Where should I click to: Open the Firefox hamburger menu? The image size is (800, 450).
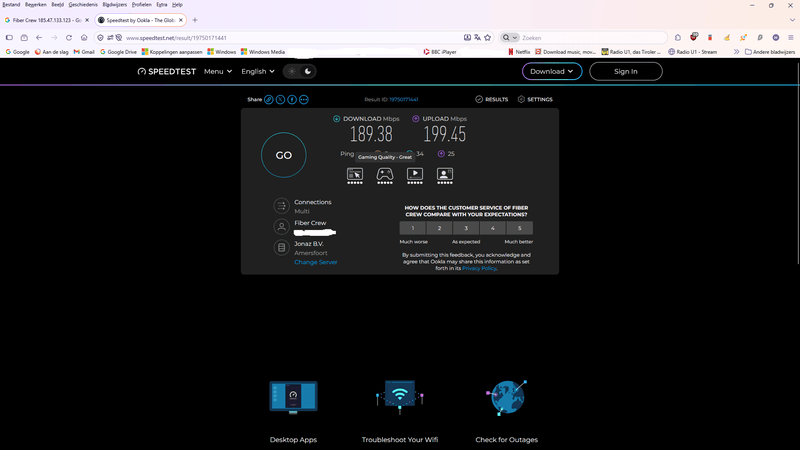coord(791,38)
